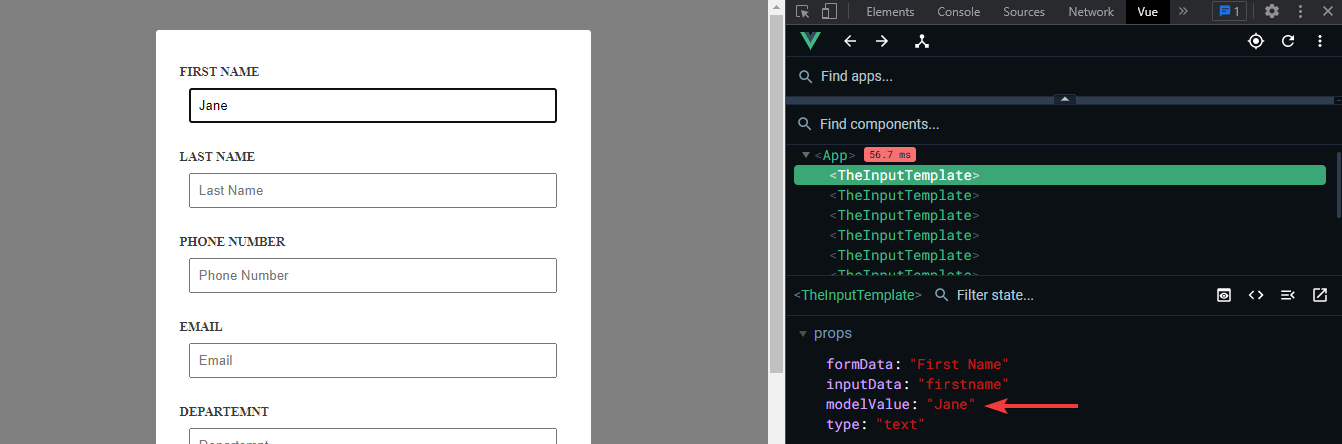Collapse the App node in component tree
Viewport: 1342px width, 444px height.
point(806,155)
